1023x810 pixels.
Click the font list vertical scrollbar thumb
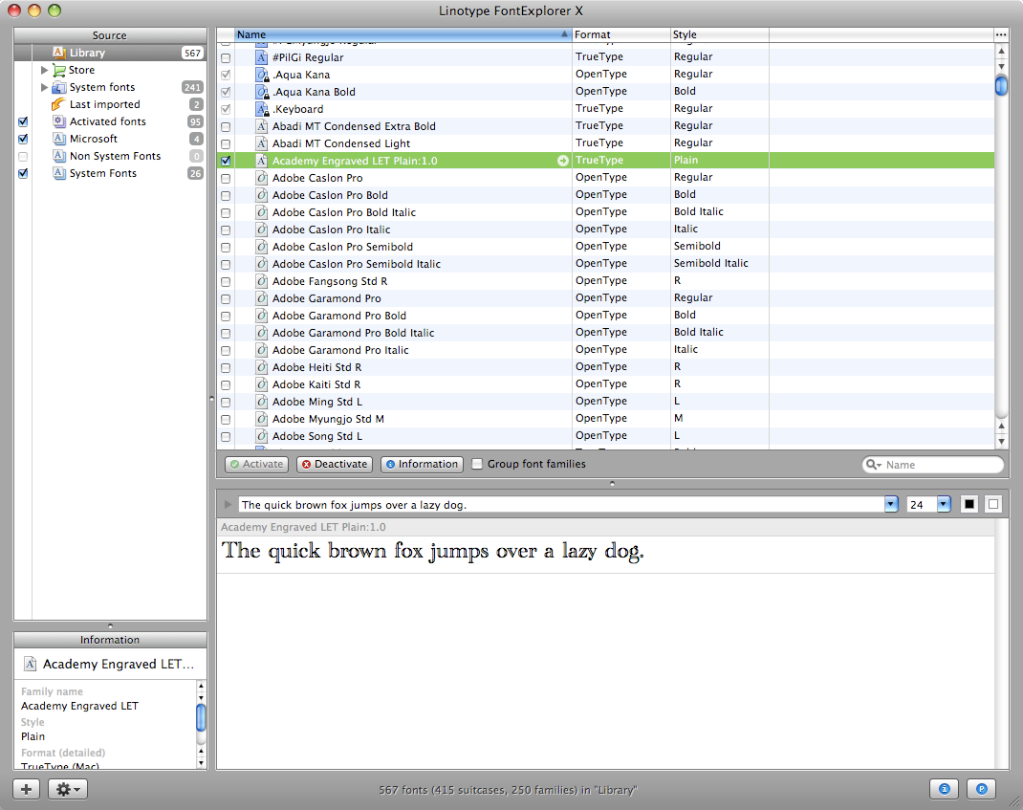click(1001, 85)
